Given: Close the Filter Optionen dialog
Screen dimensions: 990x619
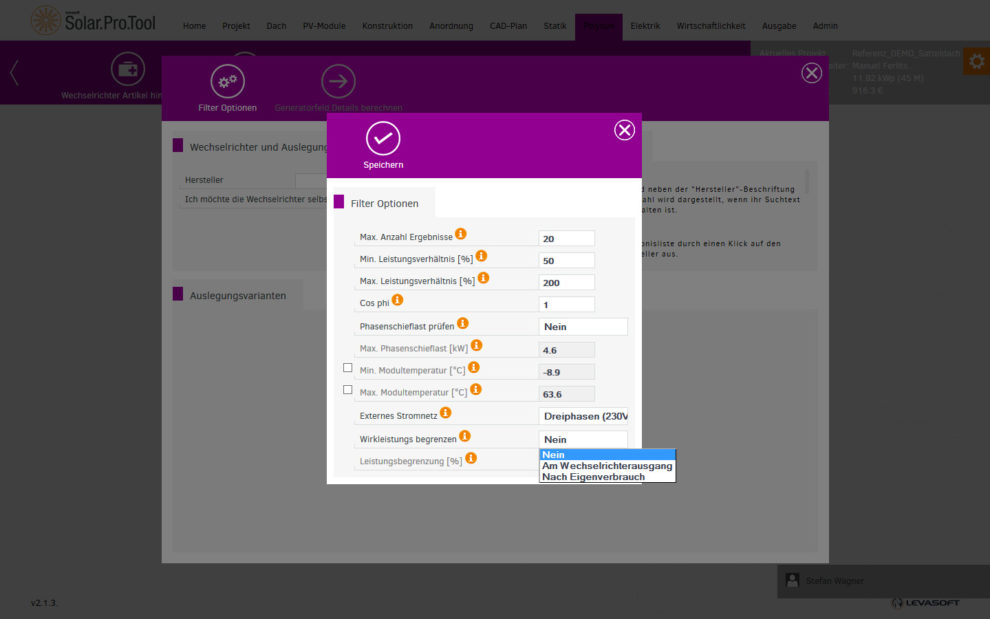Looking at the screenshot, I should point(624,130).
